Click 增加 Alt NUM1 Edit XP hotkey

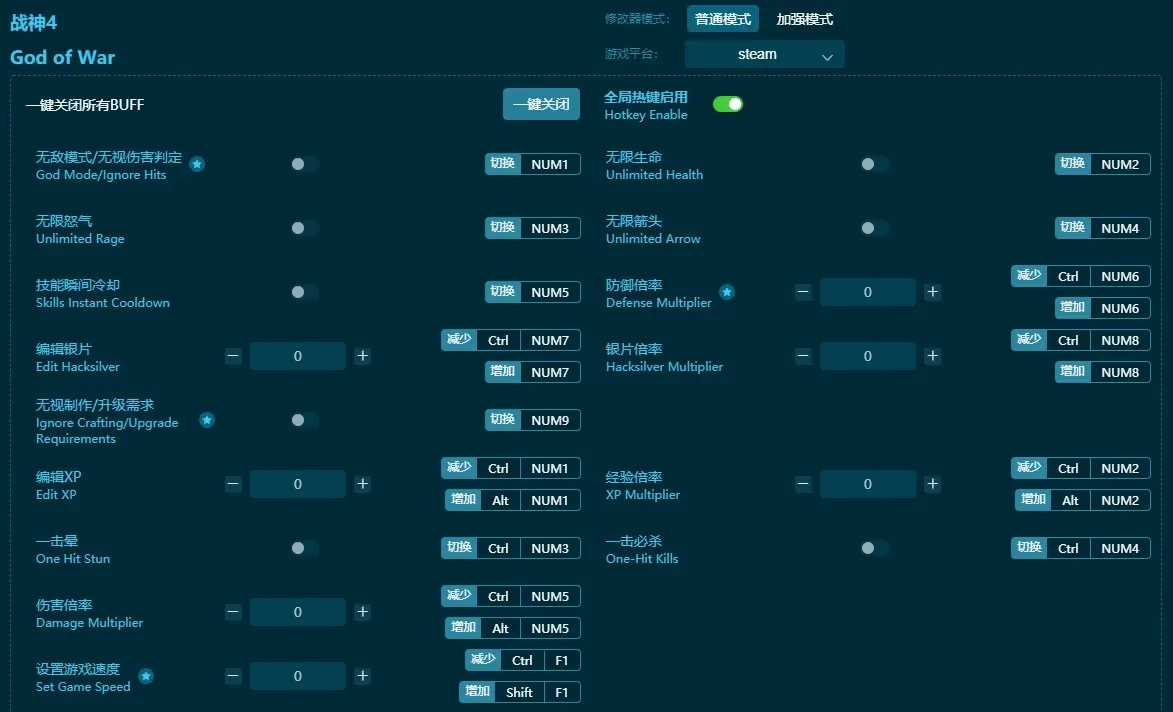click(513, 500)
